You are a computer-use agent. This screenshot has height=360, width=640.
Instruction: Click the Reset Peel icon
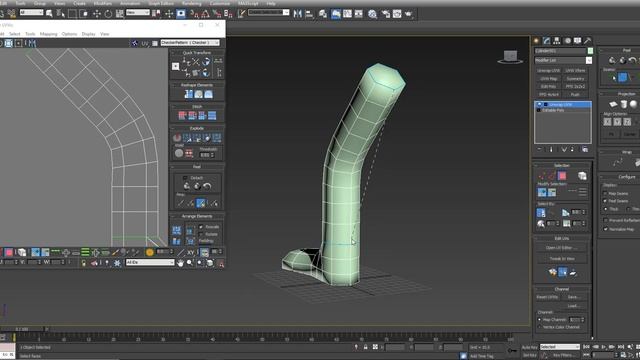tap(207, 186)
